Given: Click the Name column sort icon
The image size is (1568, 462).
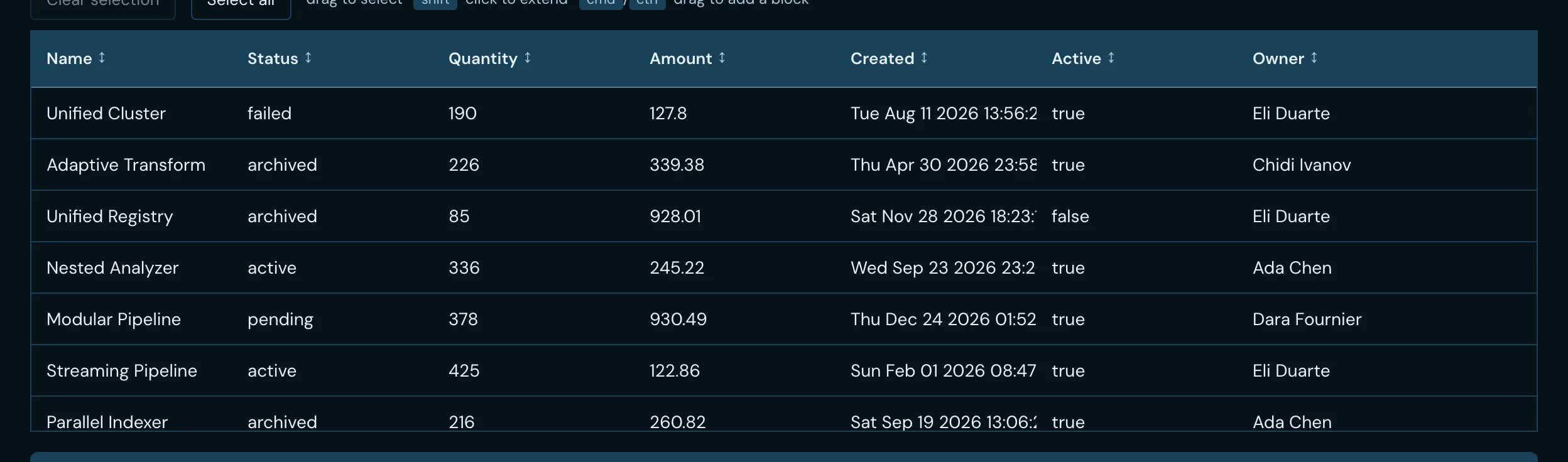Looking at the screenshot, I should coord(102,58).
